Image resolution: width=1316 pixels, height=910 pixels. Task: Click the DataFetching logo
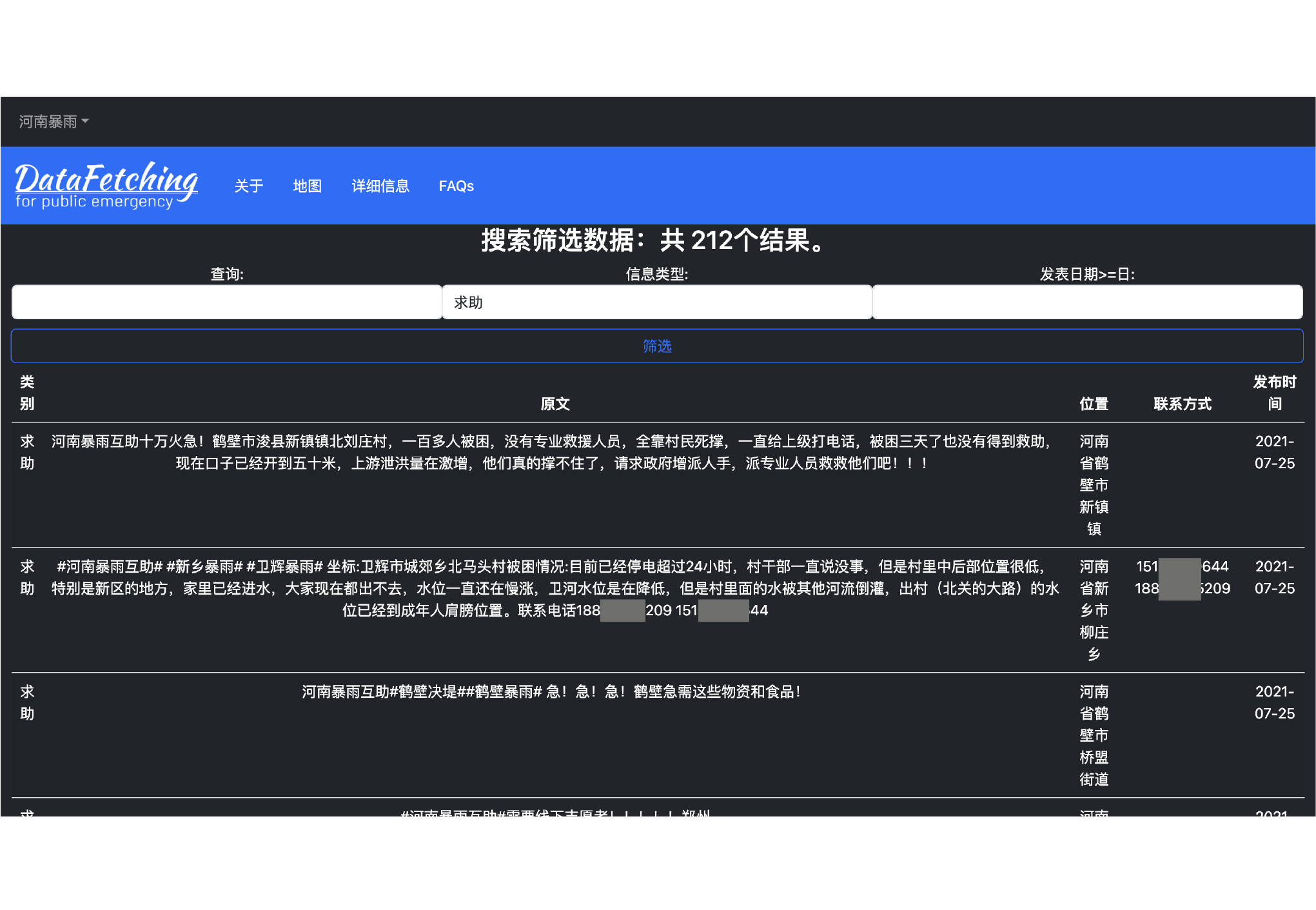(106, 186)
